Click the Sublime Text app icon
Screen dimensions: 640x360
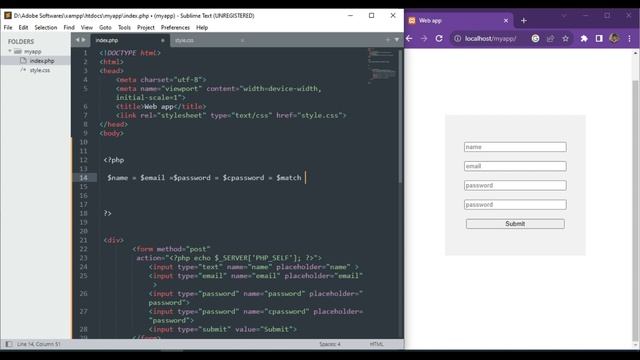(8, 16)
